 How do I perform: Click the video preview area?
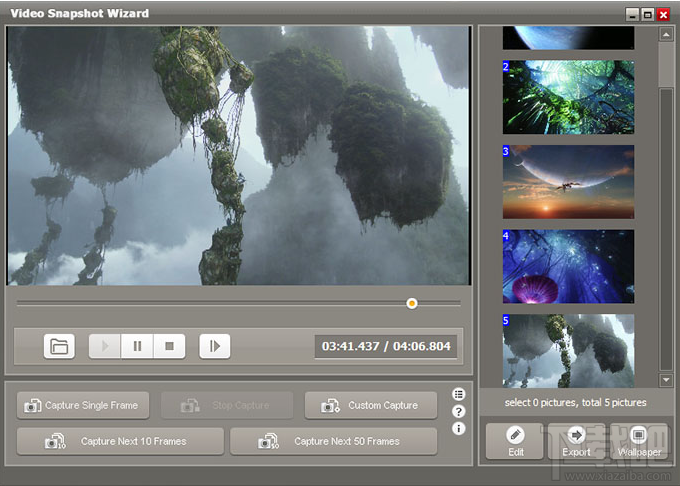(x=239, y=156)
